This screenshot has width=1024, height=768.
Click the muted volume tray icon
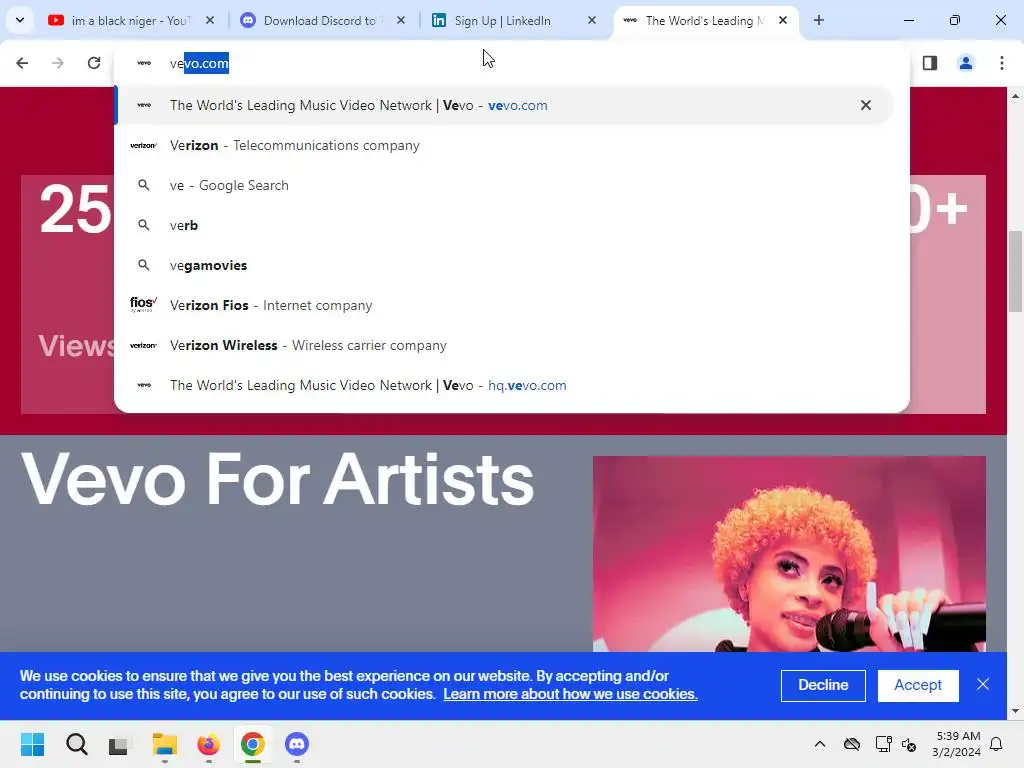[909, 744]
